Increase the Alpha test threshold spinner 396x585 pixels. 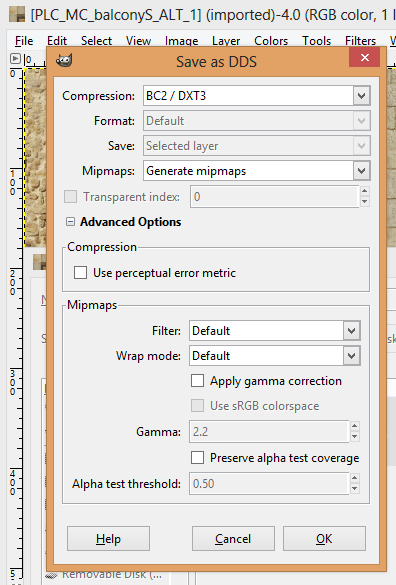click(355, 478)
